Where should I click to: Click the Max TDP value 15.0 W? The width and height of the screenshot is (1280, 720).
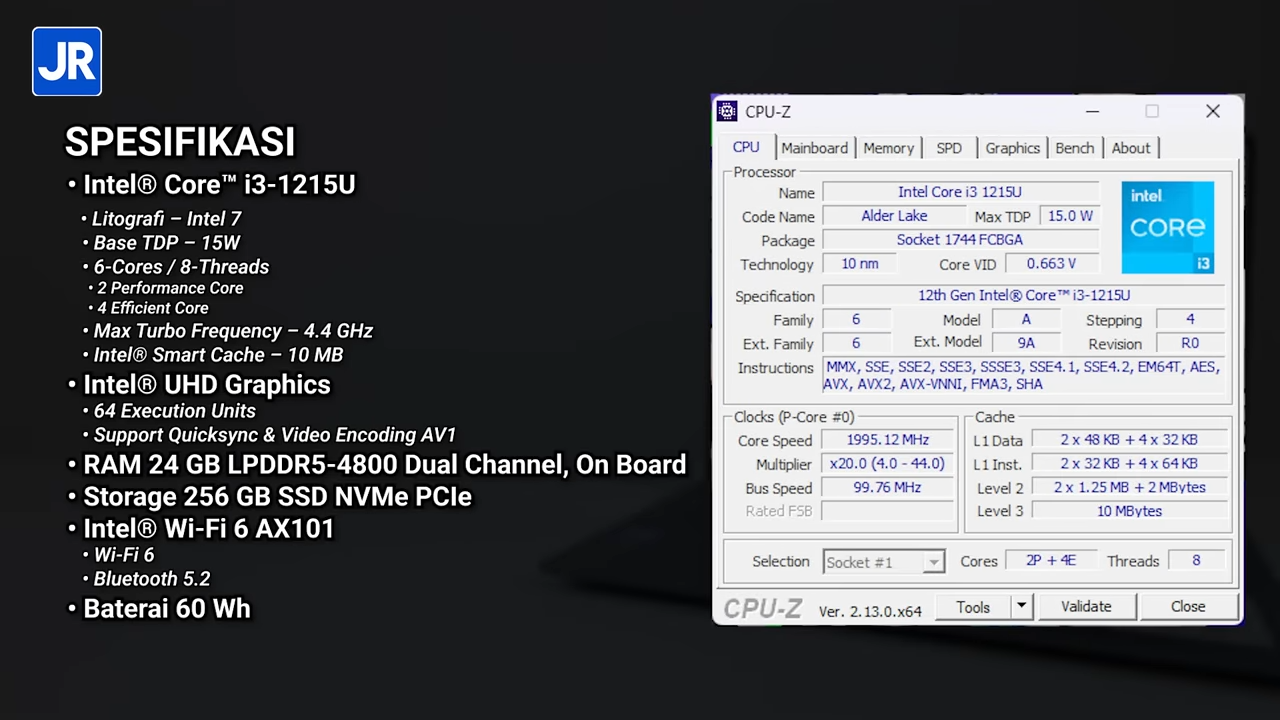click(1069, 216)
